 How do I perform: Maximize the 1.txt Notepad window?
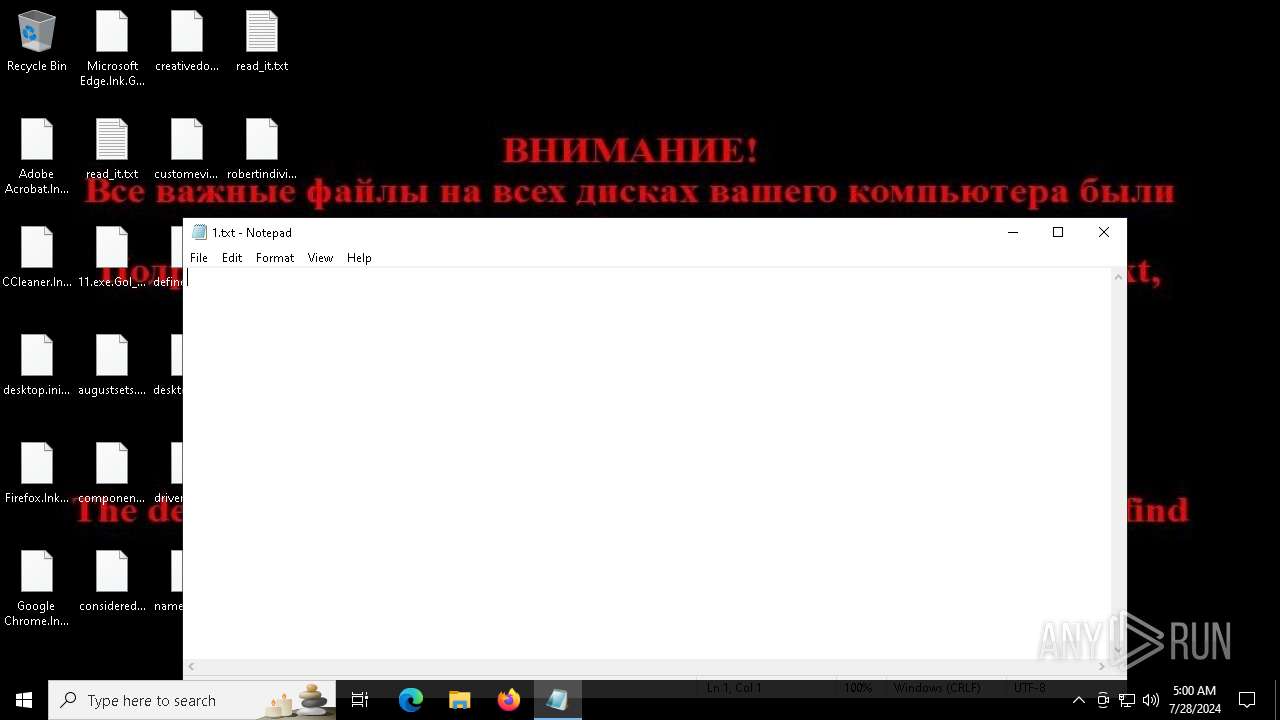pyautogui.click(x=1058, y=232)
